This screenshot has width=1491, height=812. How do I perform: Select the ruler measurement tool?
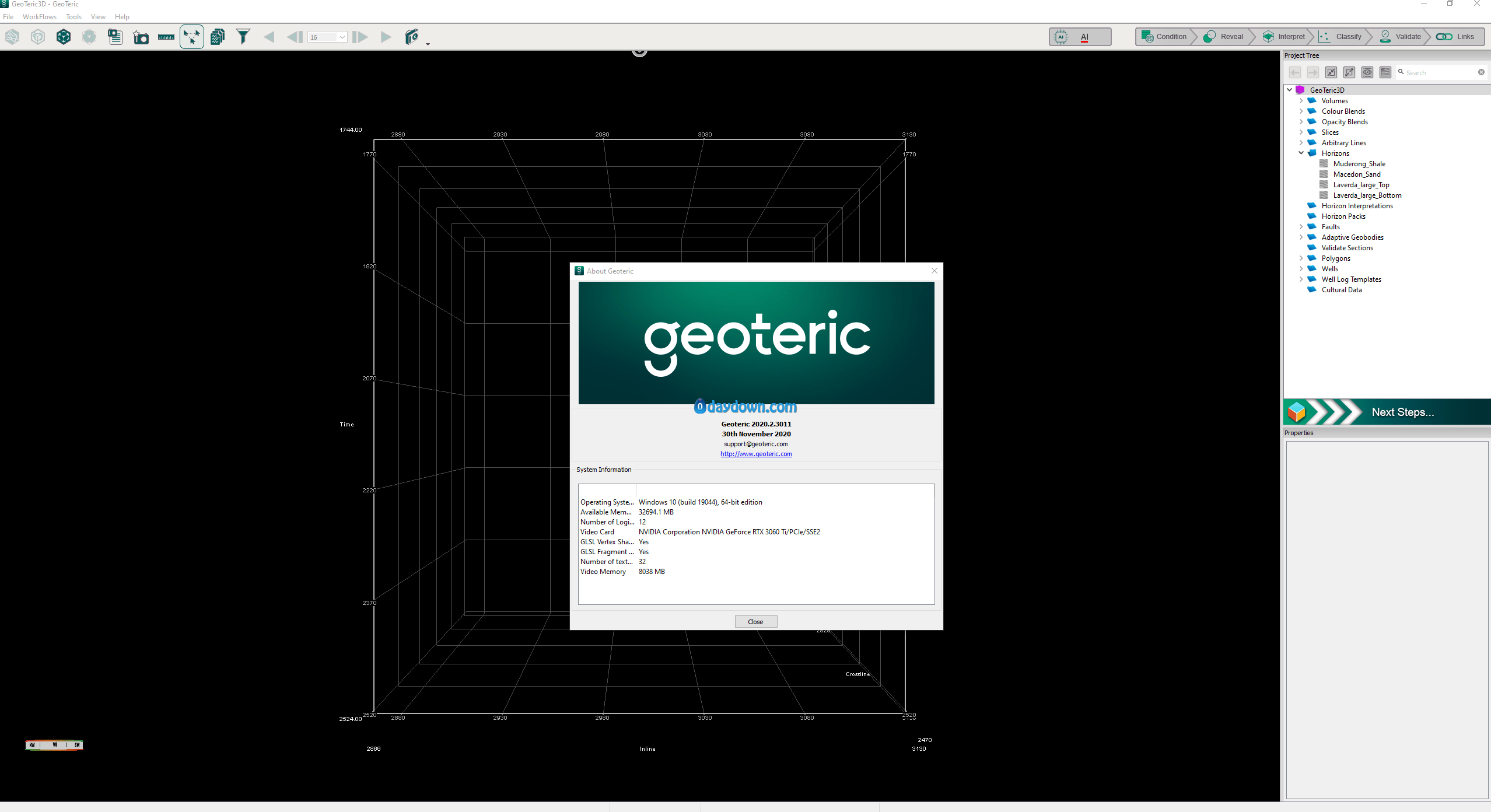click(x=166, y=37)
